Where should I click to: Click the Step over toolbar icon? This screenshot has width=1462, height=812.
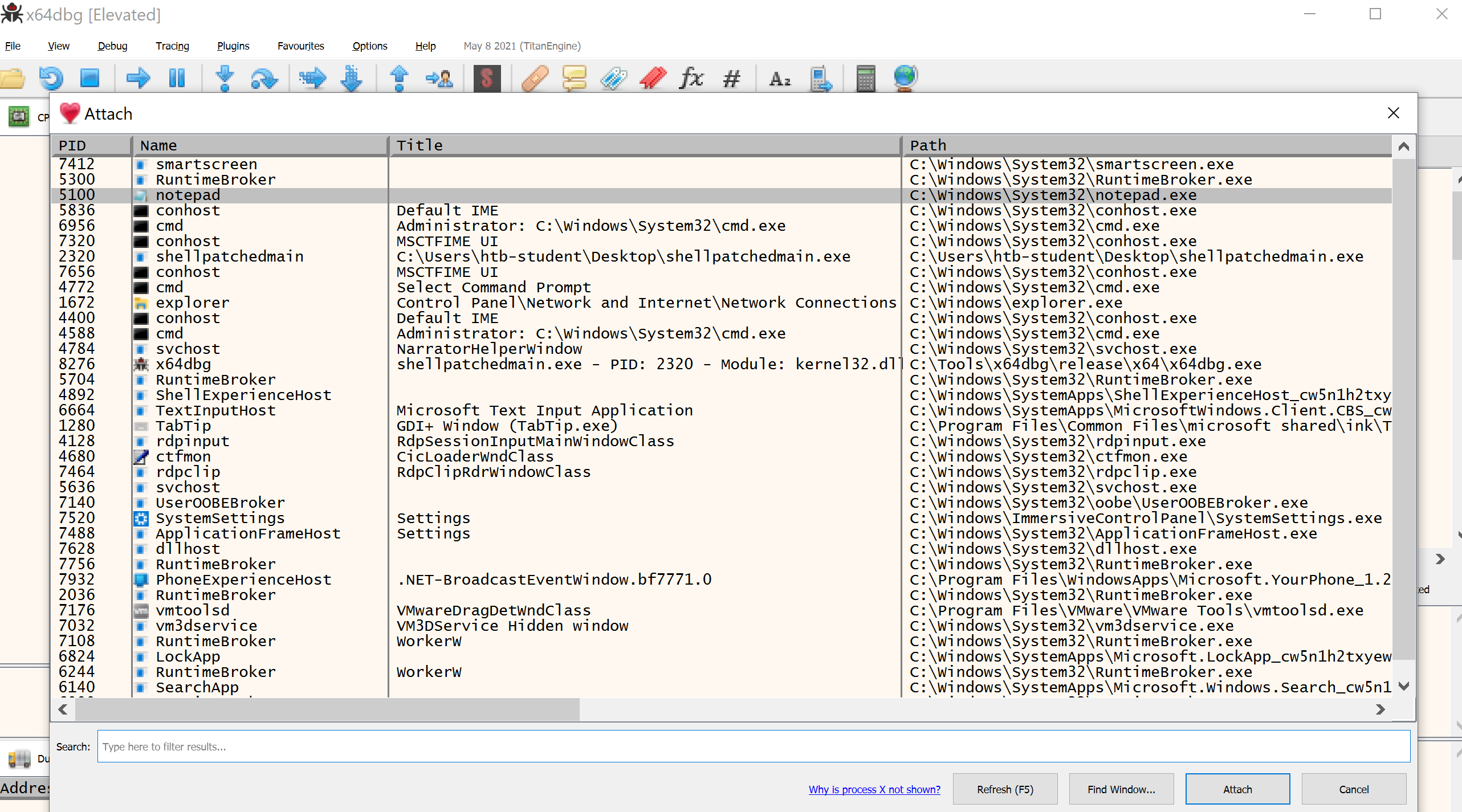click(264, 78)
